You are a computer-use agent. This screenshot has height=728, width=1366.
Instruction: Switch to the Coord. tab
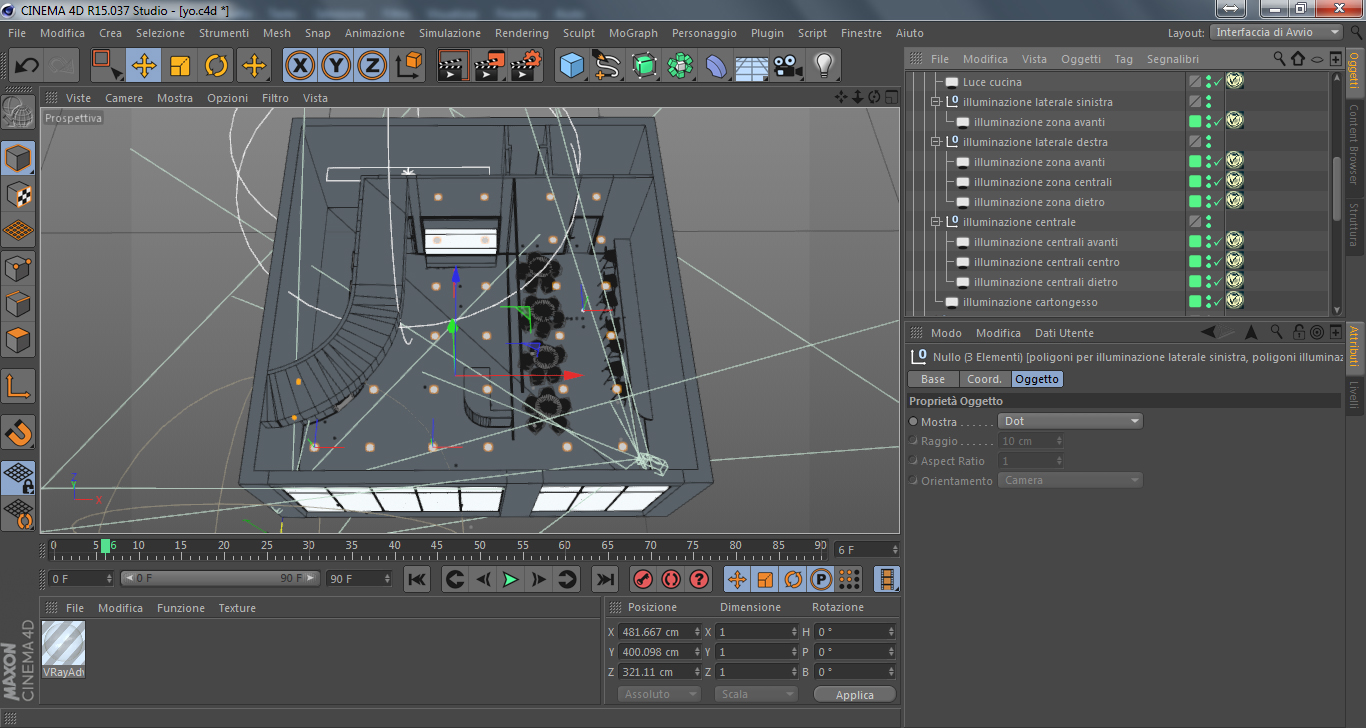coord(984,379)
